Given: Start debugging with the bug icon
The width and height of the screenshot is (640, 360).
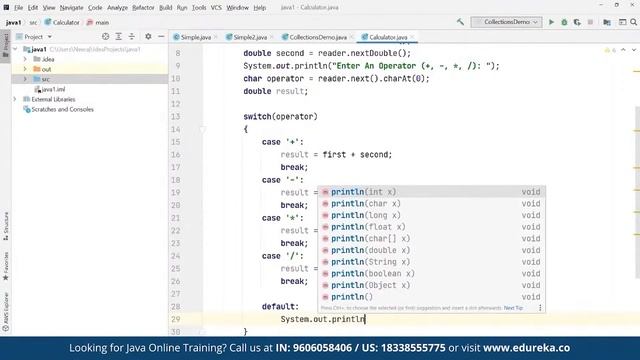Looking at the screenshot, I should tap(564, 22).
